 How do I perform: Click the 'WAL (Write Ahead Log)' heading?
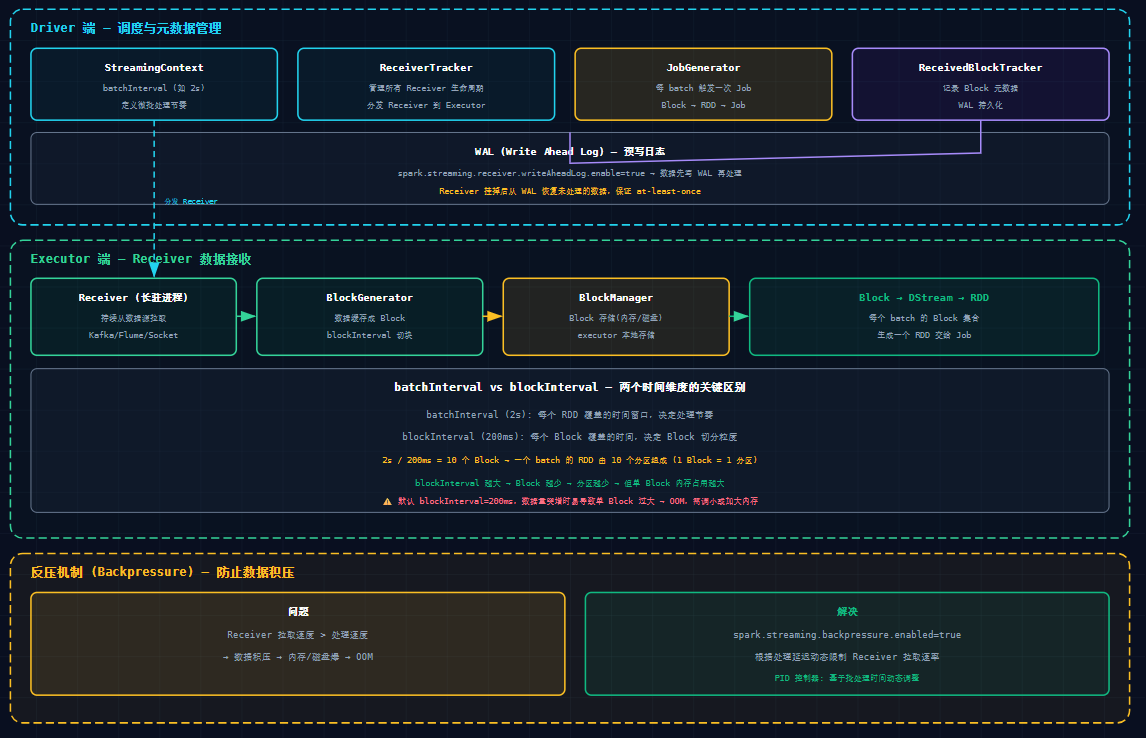tap(569, 151)
